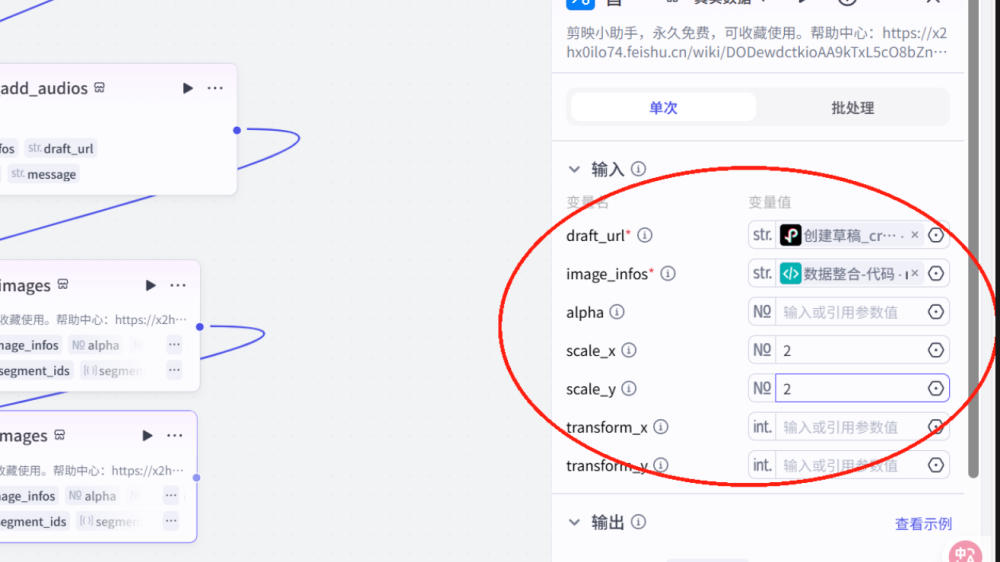Run the add_audios node with play button
This screenshot has height=562, width=1000.
[188, 88]
